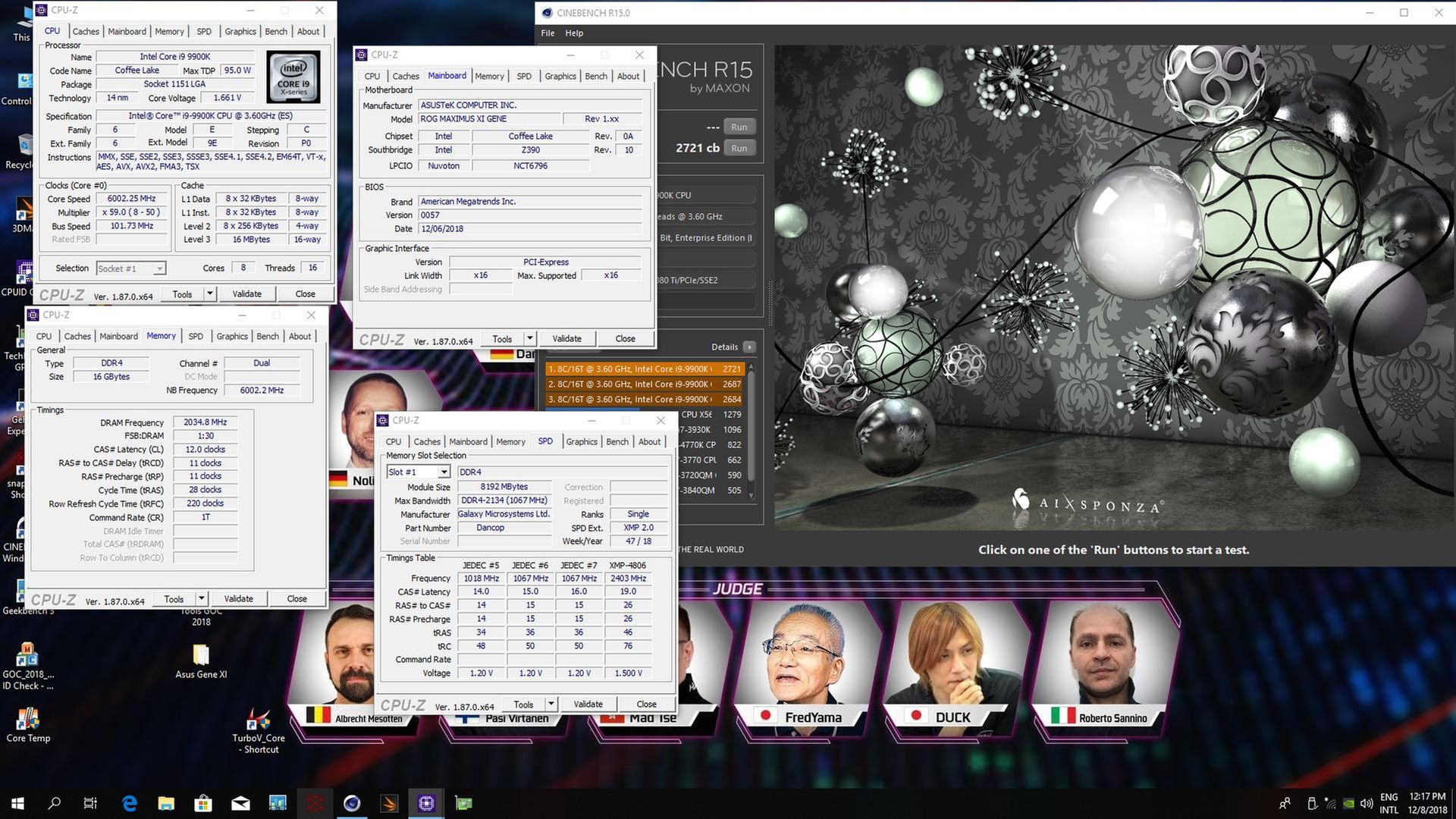
Task: Open ROG taskbar application icon
Action: pyautogui.click(x=315, y=803)
